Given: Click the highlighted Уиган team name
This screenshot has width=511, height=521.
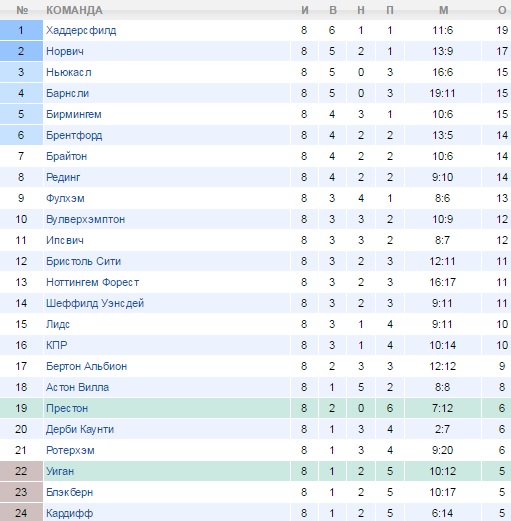Looking at the screenshot, I should coord(60,471).
